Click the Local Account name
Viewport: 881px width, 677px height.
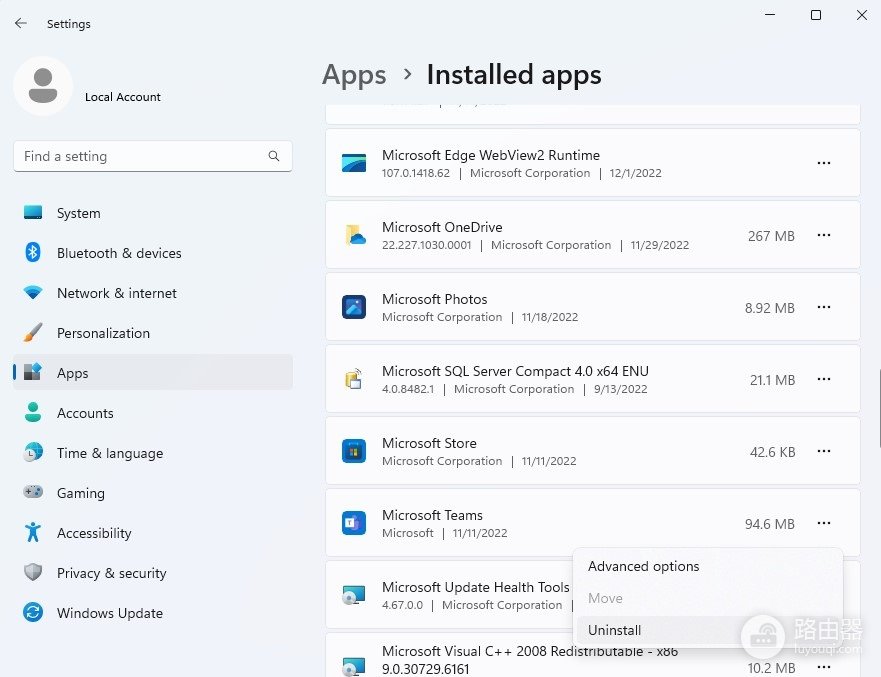pos(122,97)
